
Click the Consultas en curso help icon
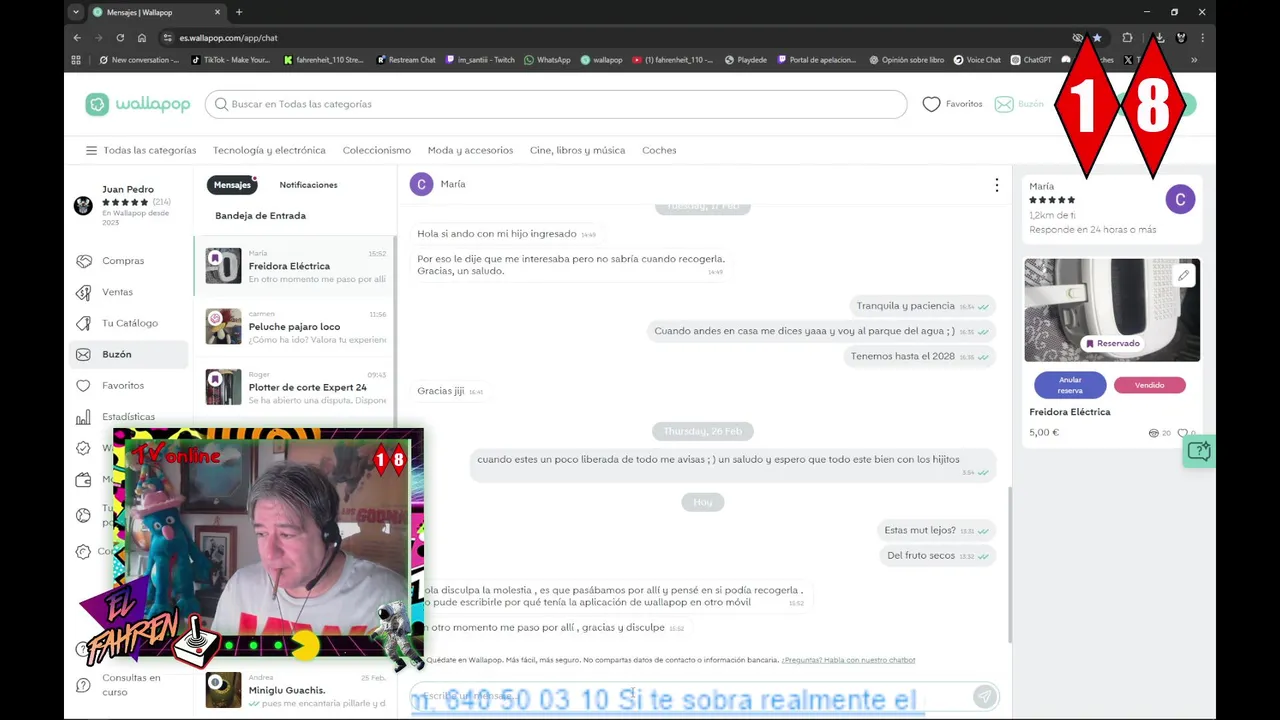click(x=84, y=685)
